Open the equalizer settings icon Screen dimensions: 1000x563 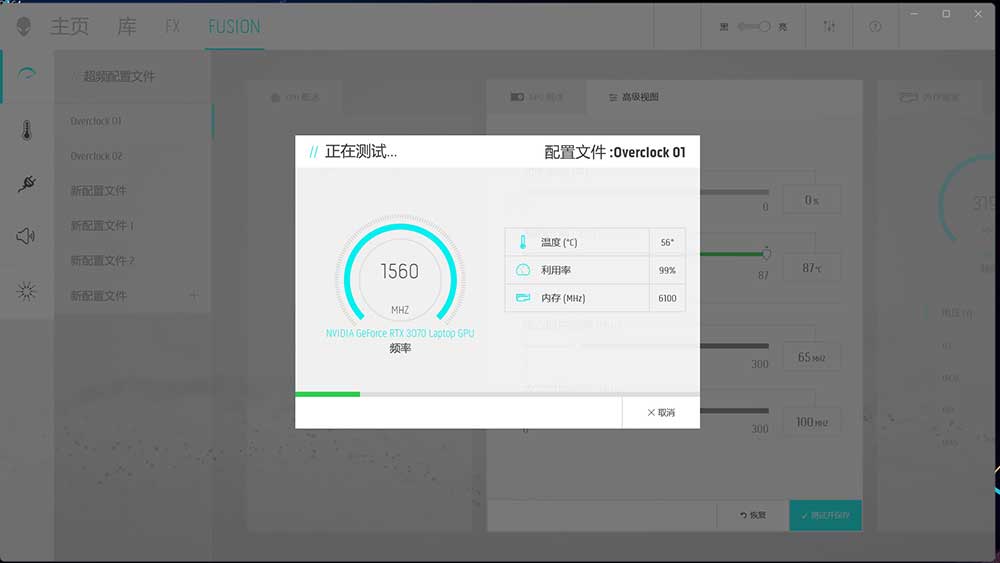[x=829, y=26]
